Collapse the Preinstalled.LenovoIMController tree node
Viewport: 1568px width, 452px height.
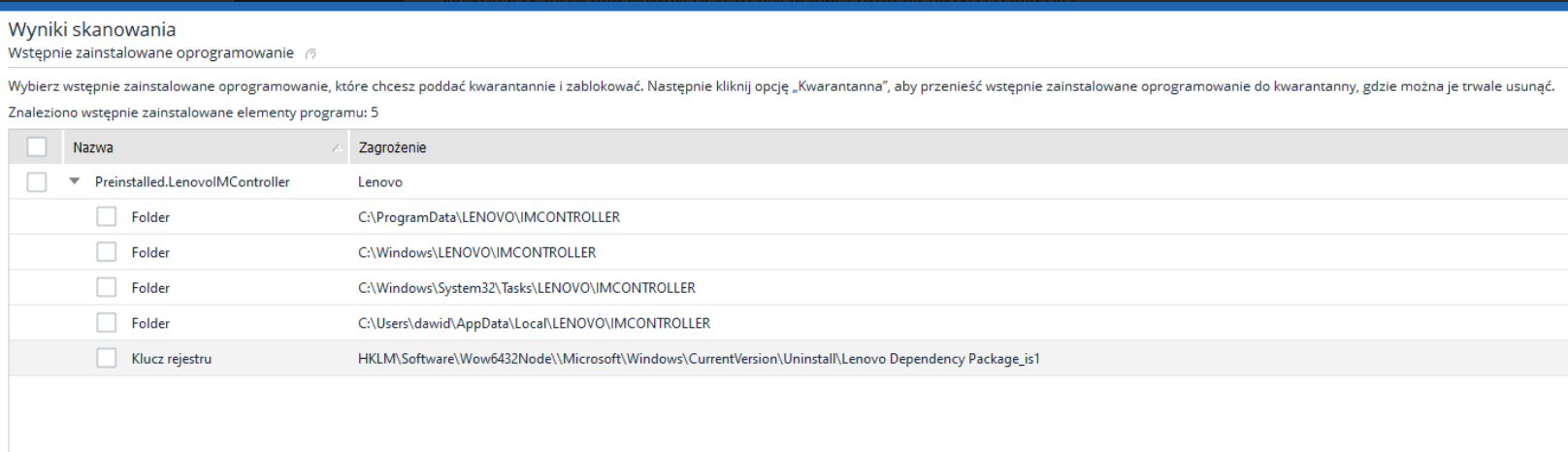(x=75, y=182)
